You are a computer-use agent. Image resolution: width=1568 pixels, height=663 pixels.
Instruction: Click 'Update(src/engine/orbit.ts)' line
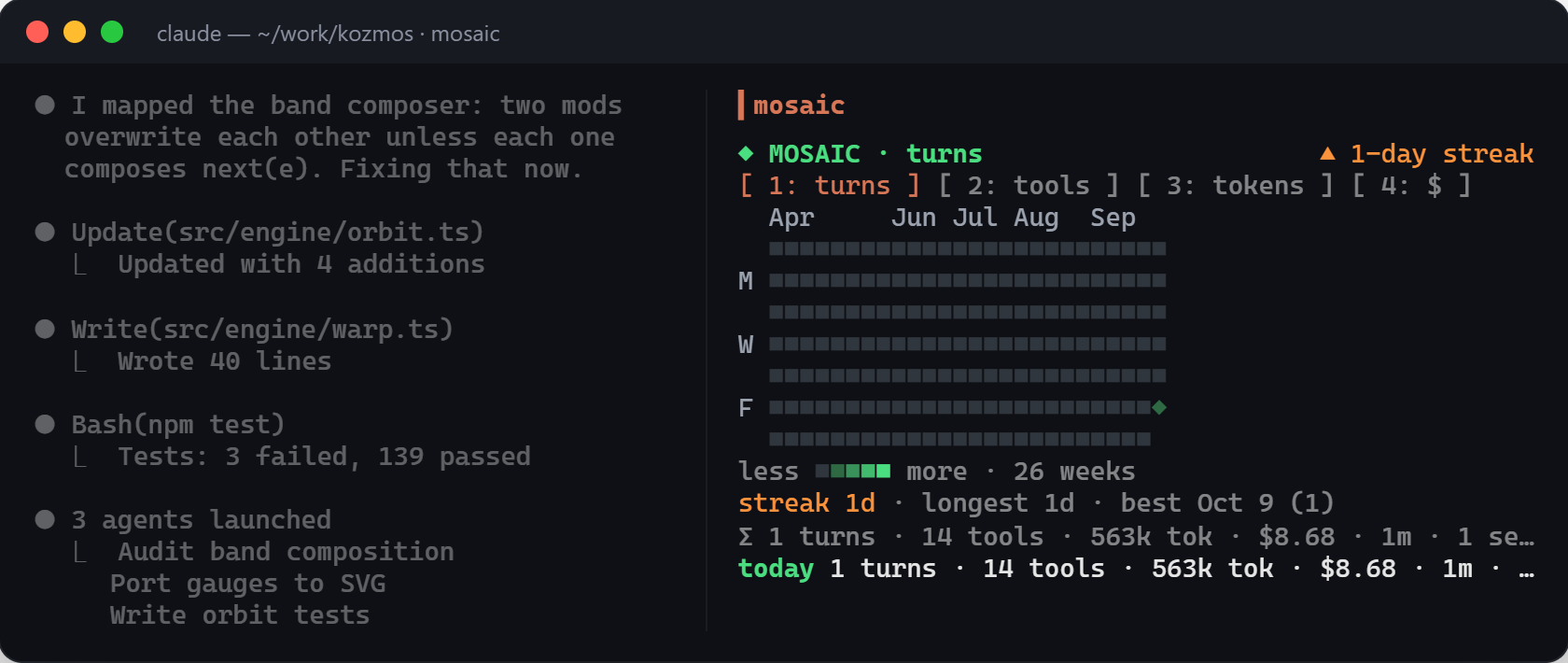pyautogui.click(x=277, y=233)
